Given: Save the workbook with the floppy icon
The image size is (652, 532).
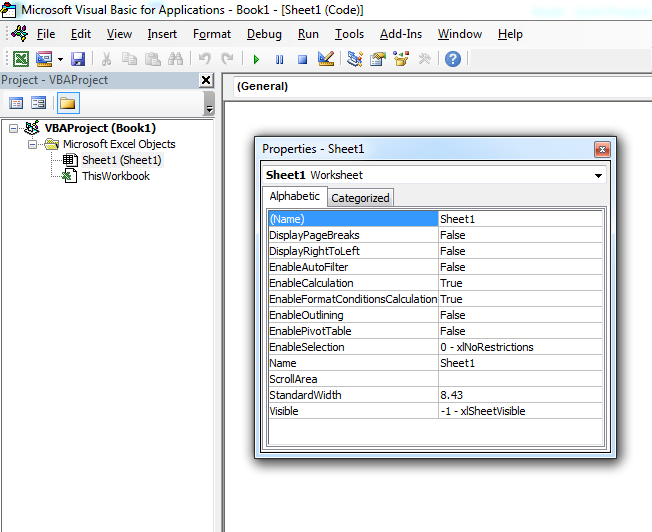Looking at the screenshot, I should [x=78, y=59].
